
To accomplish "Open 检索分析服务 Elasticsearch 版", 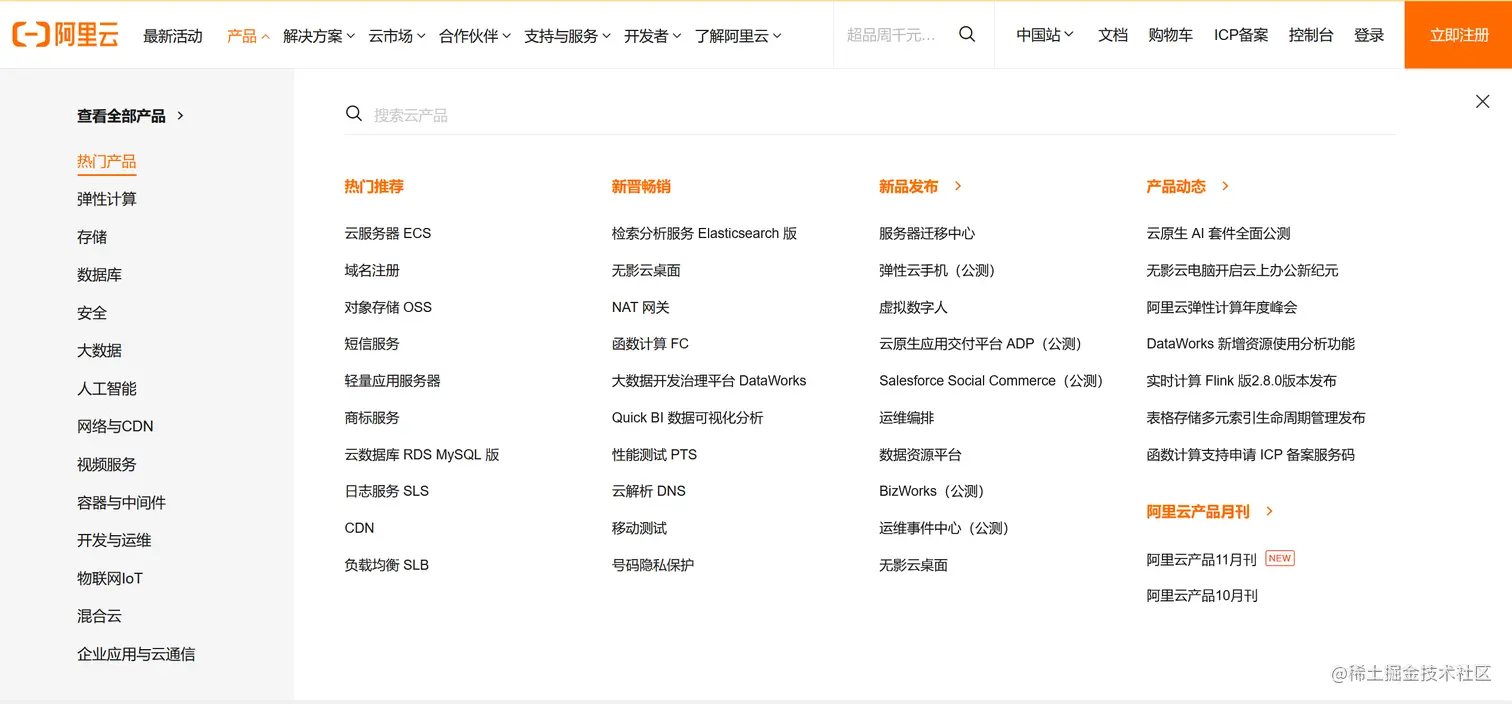I will point(705,233).
